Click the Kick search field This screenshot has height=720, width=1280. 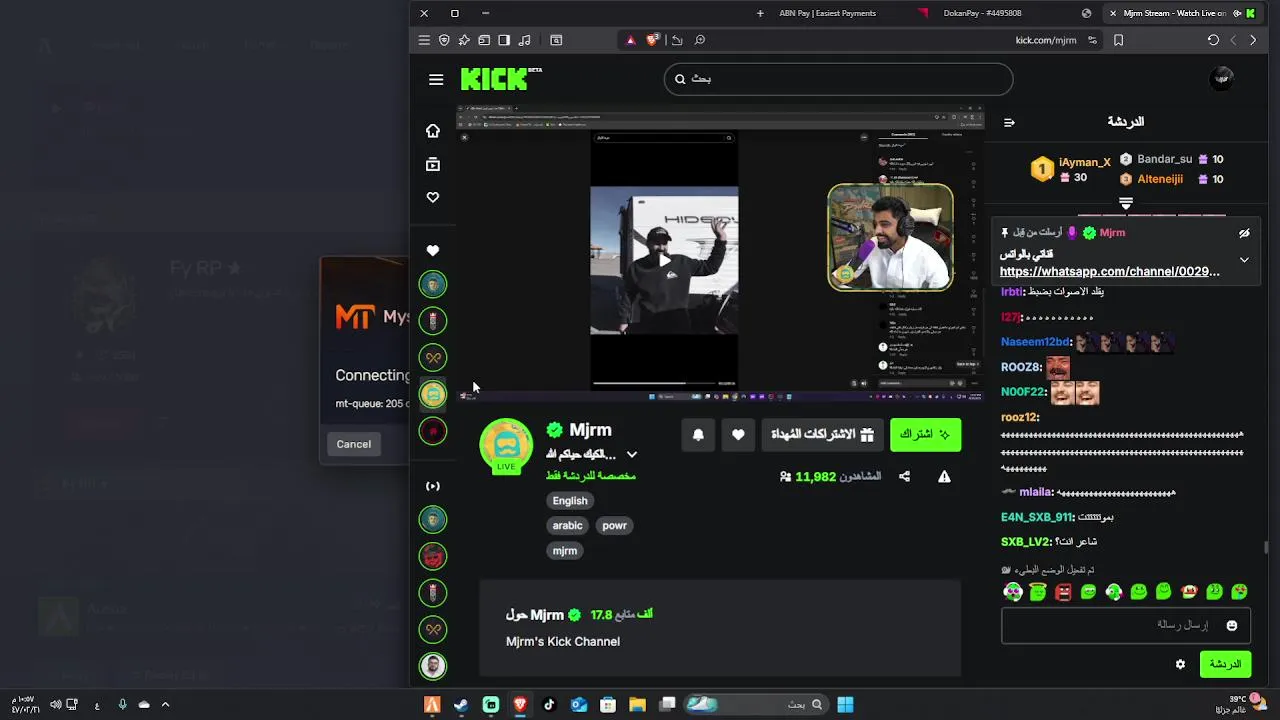(x=838, y=79)
